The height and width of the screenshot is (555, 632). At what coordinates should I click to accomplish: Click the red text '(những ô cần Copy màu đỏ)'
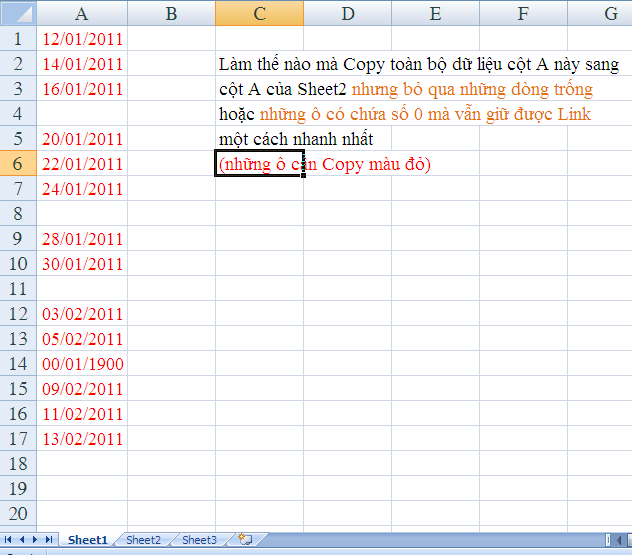(325, 164)
